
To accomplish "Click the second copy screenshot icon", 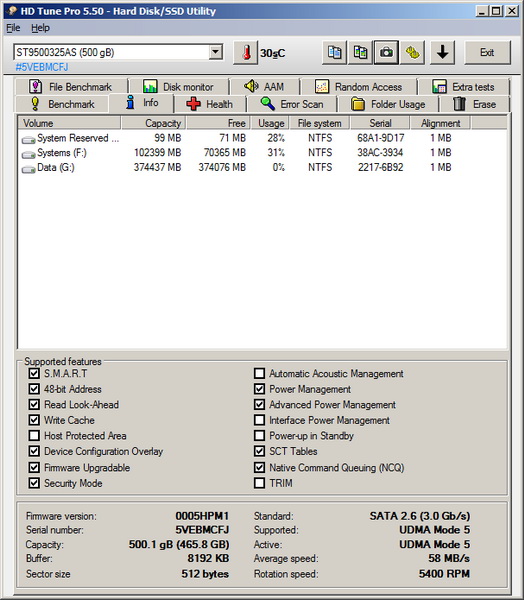I will 360,52.
